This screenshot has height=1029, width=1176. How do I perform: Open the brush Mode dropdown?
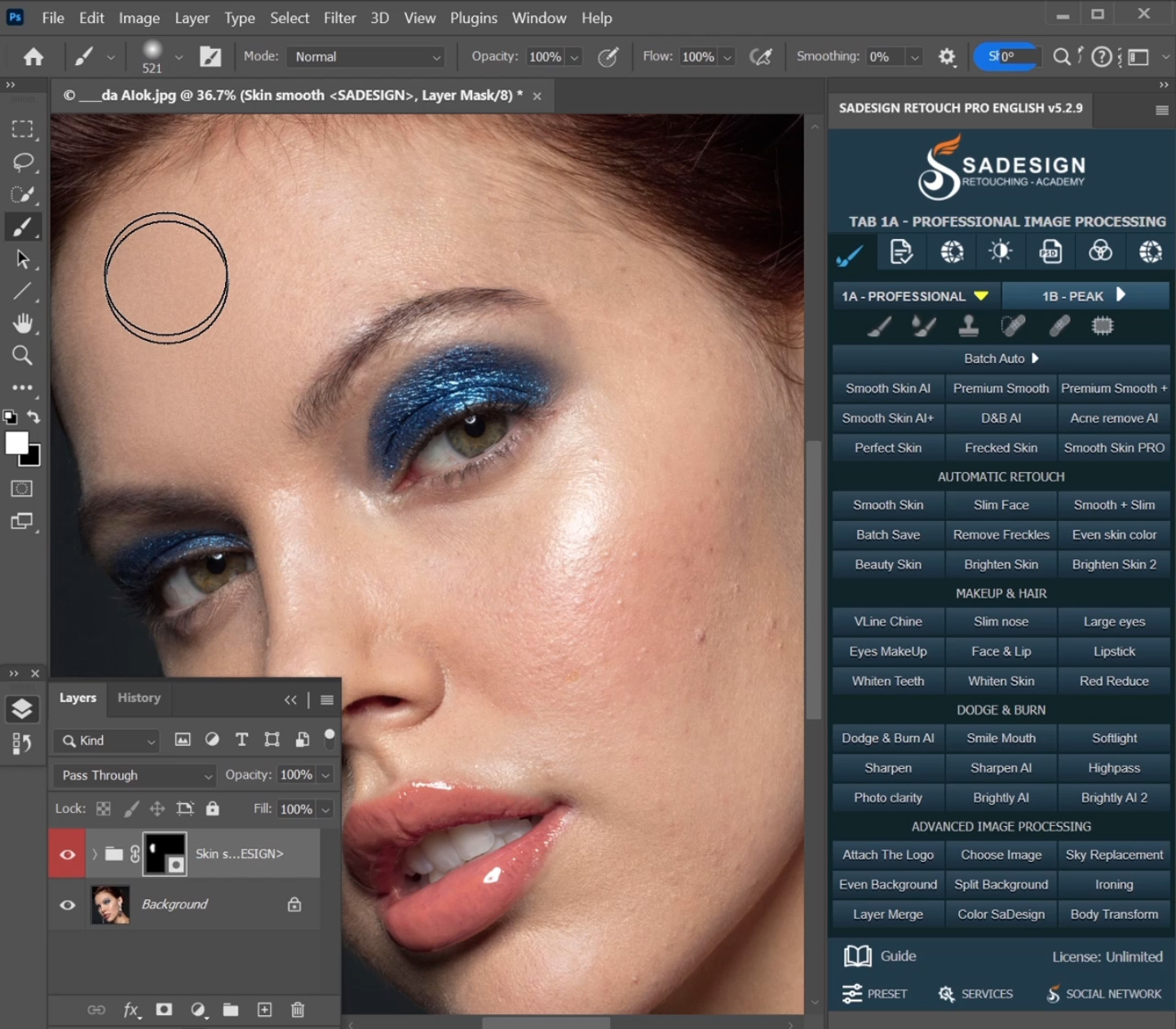point(366,57)
